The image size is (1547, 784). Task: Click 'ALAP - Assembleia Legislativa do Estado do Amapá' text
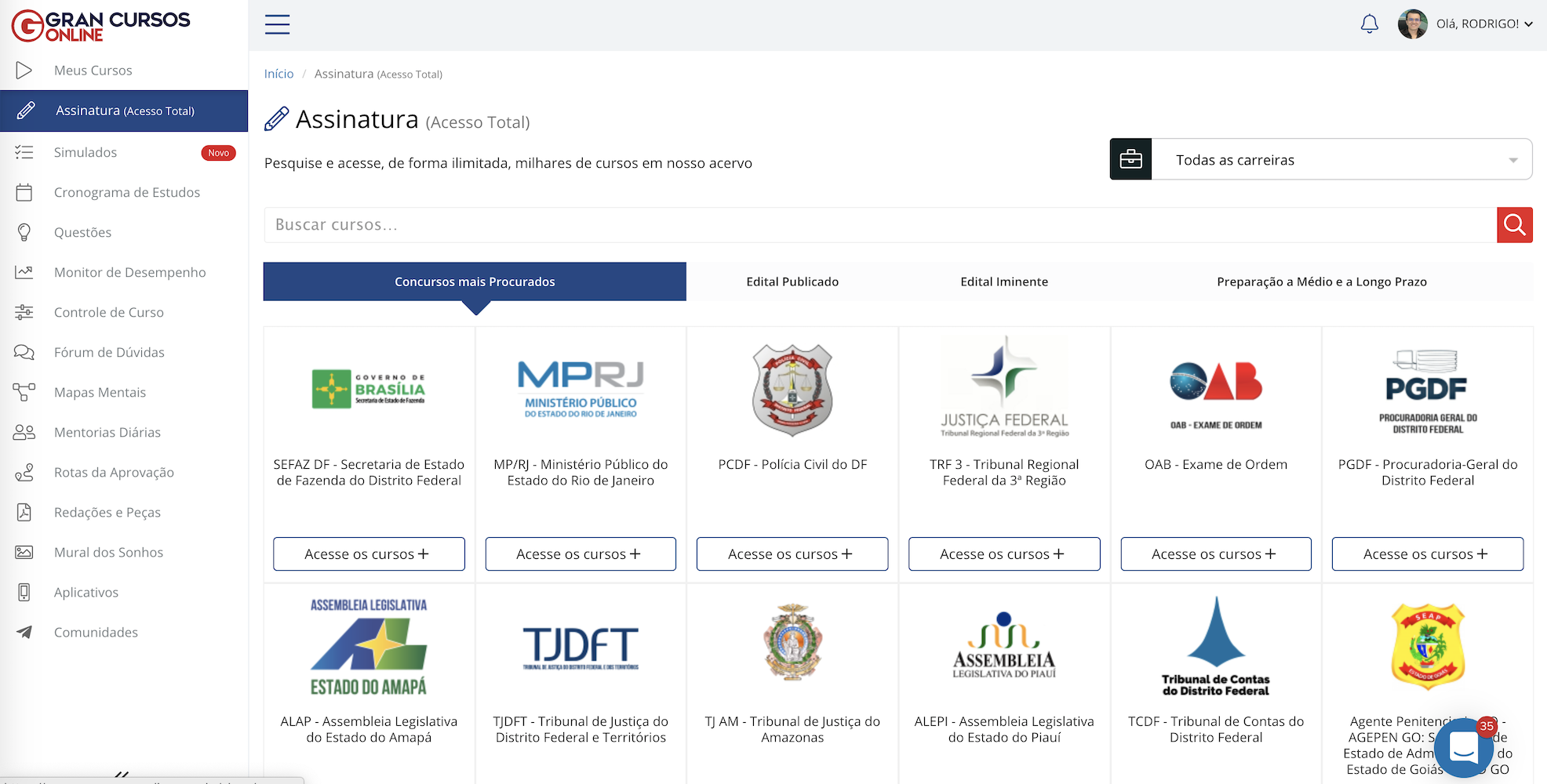pos(369,729)
